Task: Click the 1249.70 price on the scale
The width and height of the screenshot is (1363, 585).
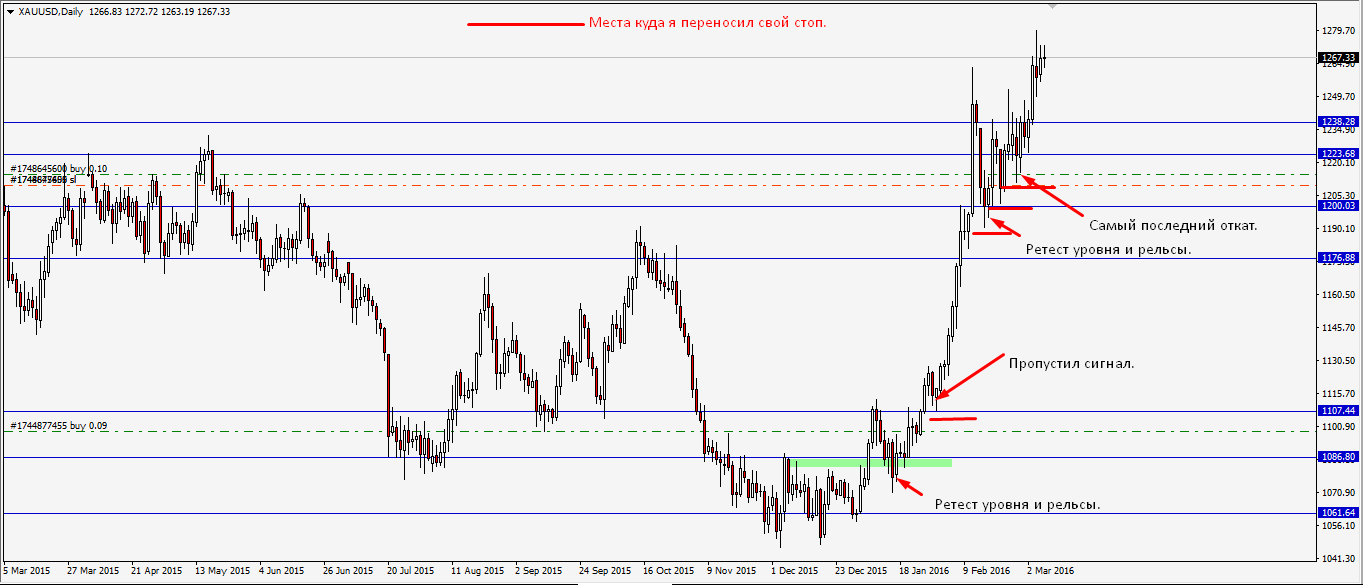Action: point(1337,97)
